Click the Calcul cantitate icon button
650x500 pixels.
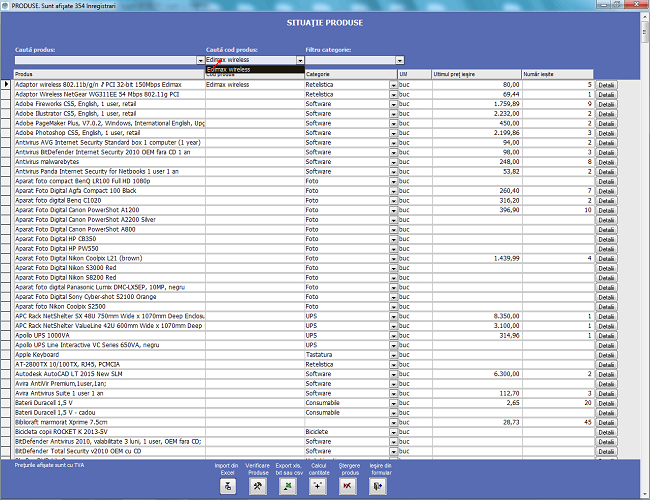318,486
